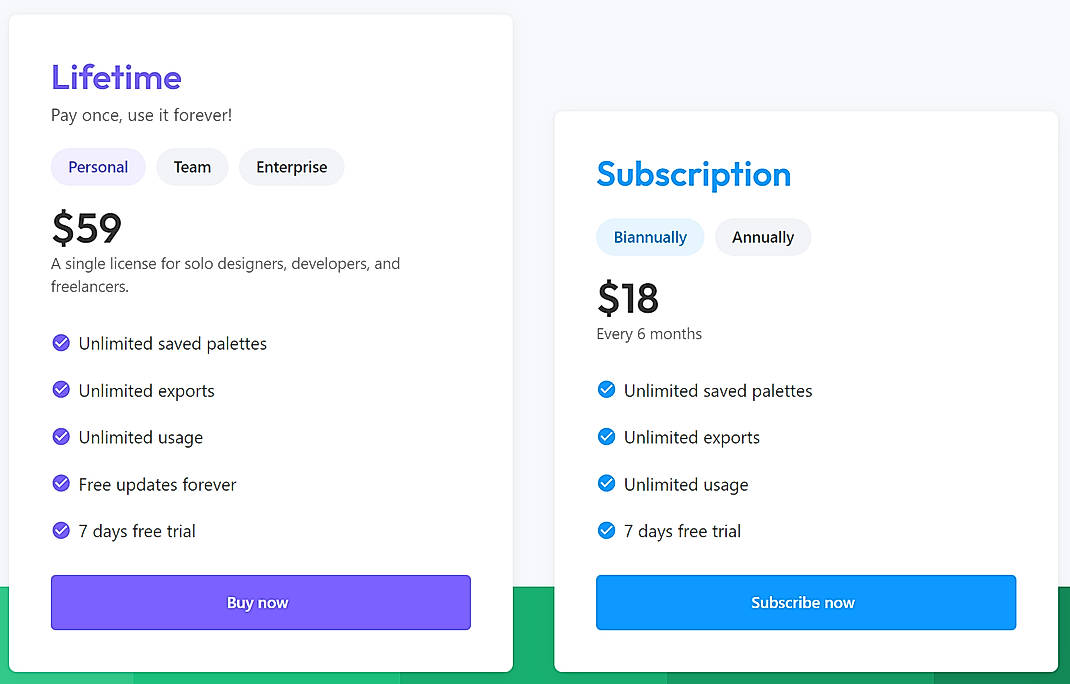Click the Buy now button
Screen dimensions: 1070x684
click(x=259, y=602)
